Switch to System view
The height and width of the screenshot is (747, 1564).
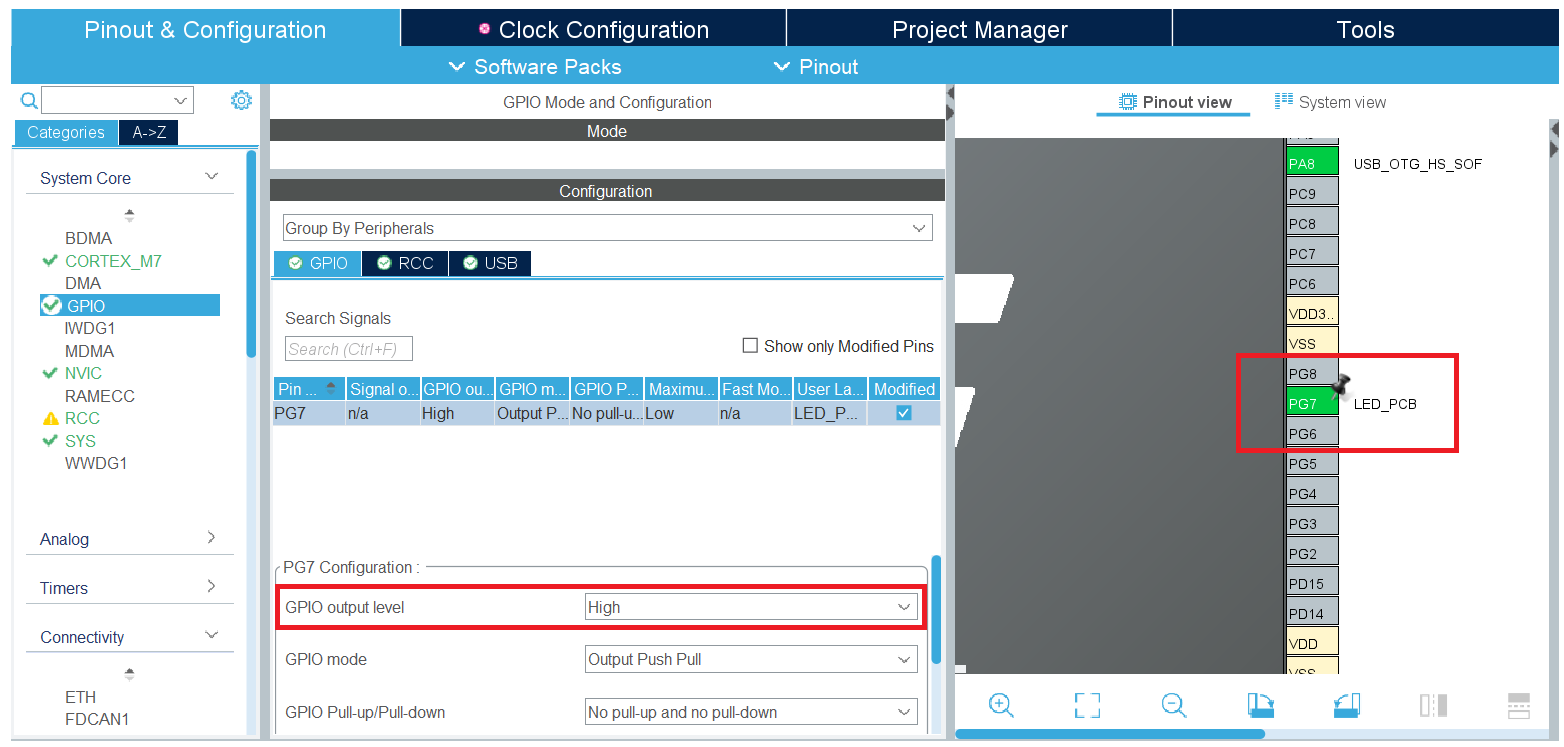click(1330, 102)
